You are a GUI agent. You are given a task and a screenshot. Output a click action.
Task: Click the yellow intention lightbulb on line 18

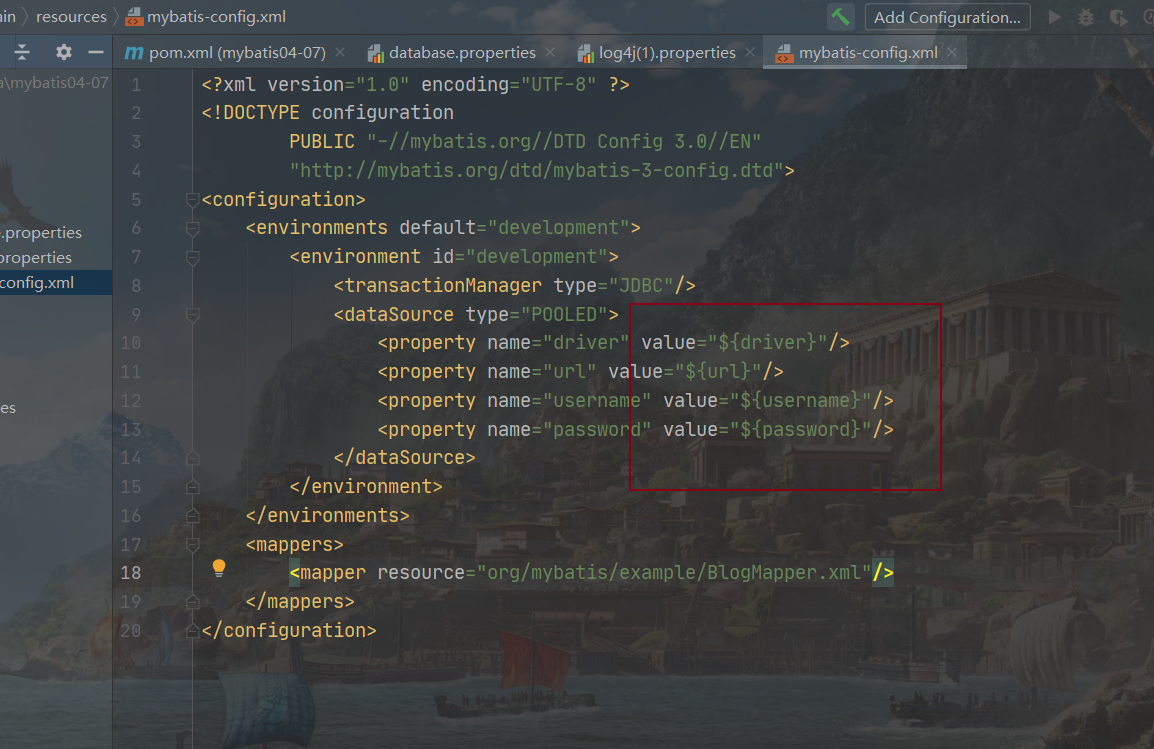tap(219, 567)
